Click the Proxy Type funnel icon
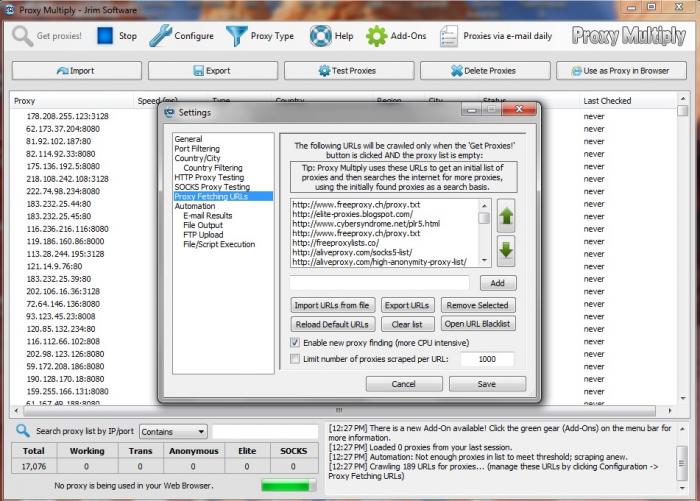The height and width of the screenshot is (501, 700). (x=236, y=36)
